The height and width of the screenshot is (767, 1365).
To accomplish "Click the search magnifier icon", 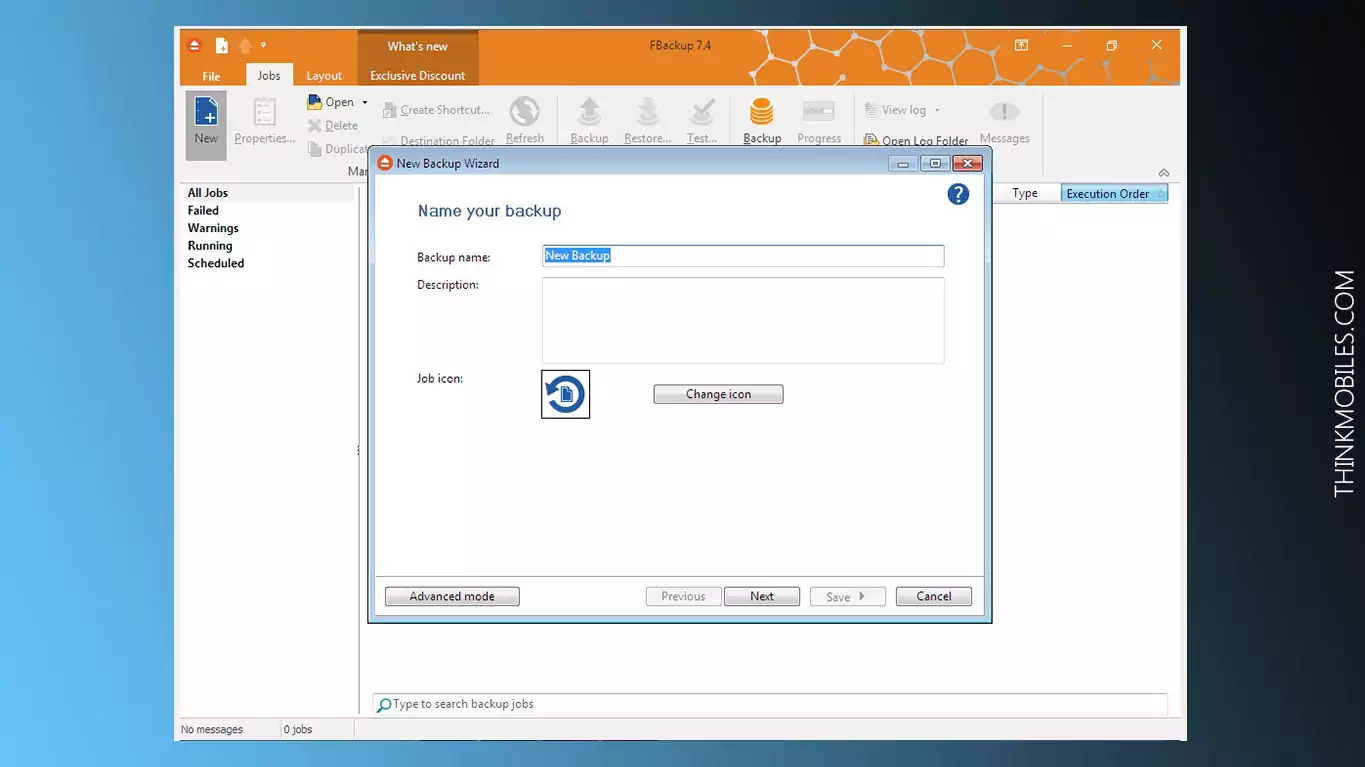I will coord(383,705).
